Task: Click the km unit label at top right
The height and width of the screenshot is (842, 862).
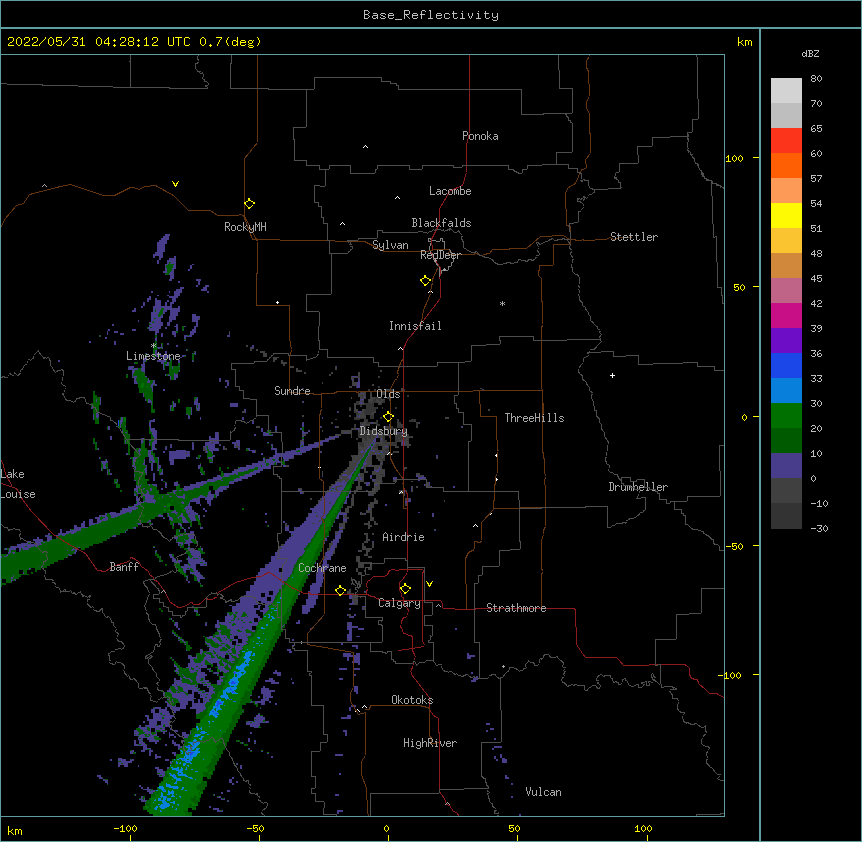Action: [744, 42]
